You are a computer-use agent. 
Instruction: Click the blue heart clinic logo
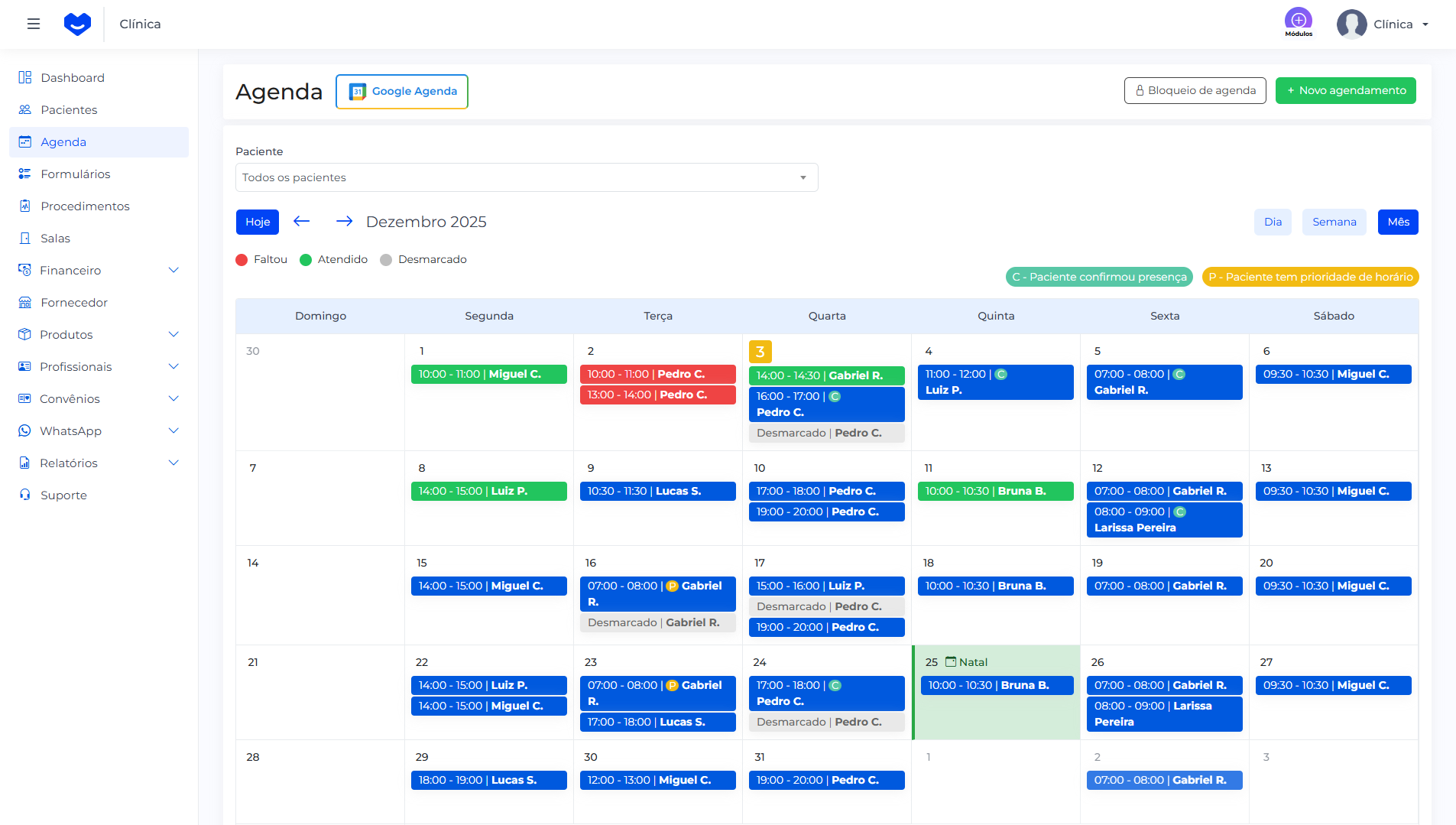tap(77, 24)
